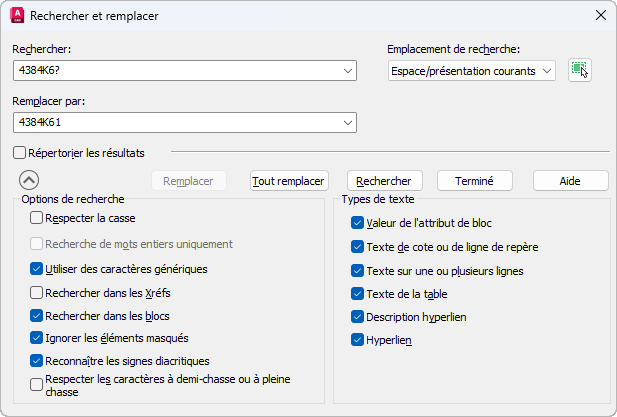Click the Rechercher button
This screenshot has height=417, width=617.
tap(385, 180)
